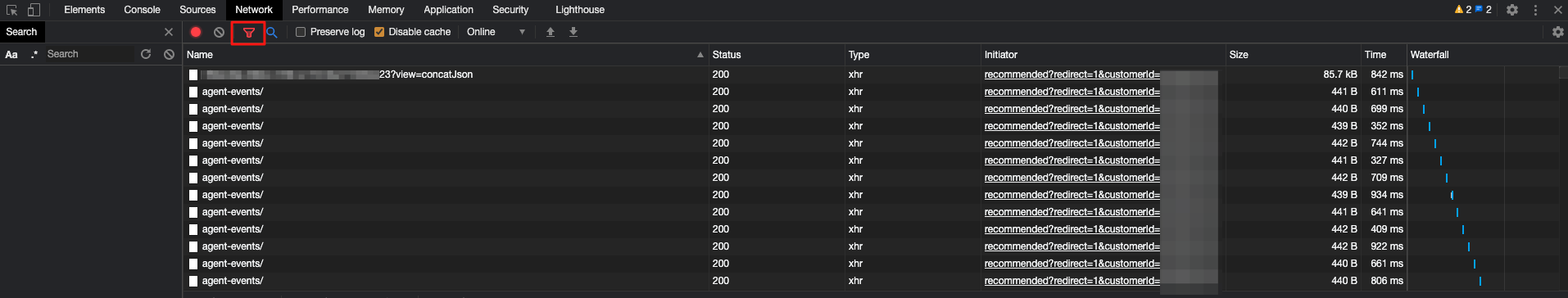This screenshot has width=1568, height=298.
Task: Open Network settings gear at toolbar right
Action: click(1558, 32)
